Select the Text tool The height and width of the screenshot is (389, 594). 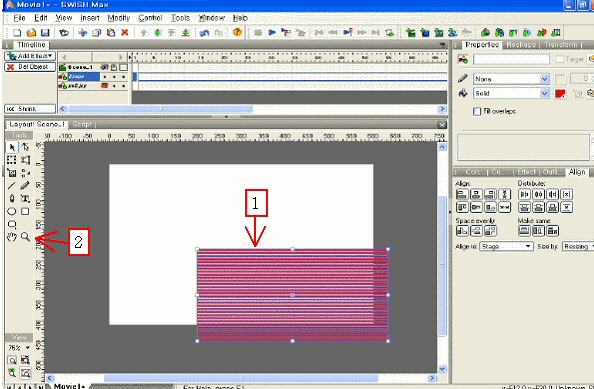25,198
